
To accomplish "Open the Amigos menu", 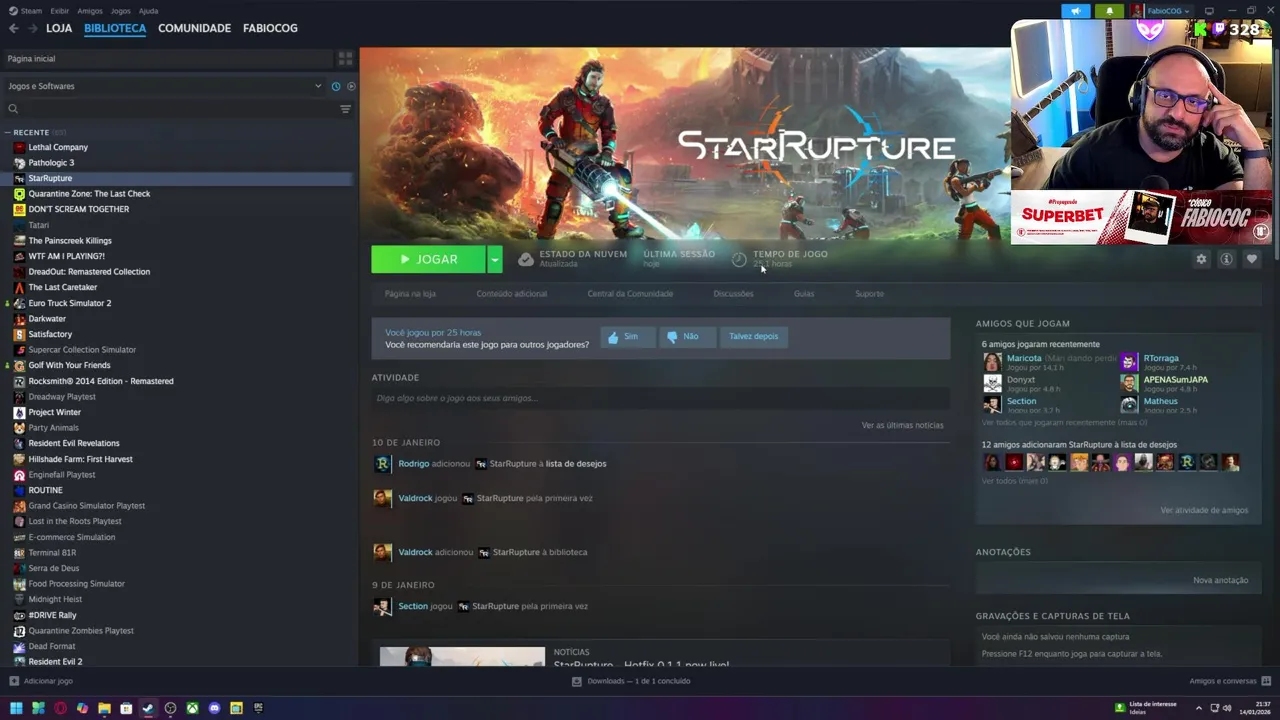I will click(90, 11).
